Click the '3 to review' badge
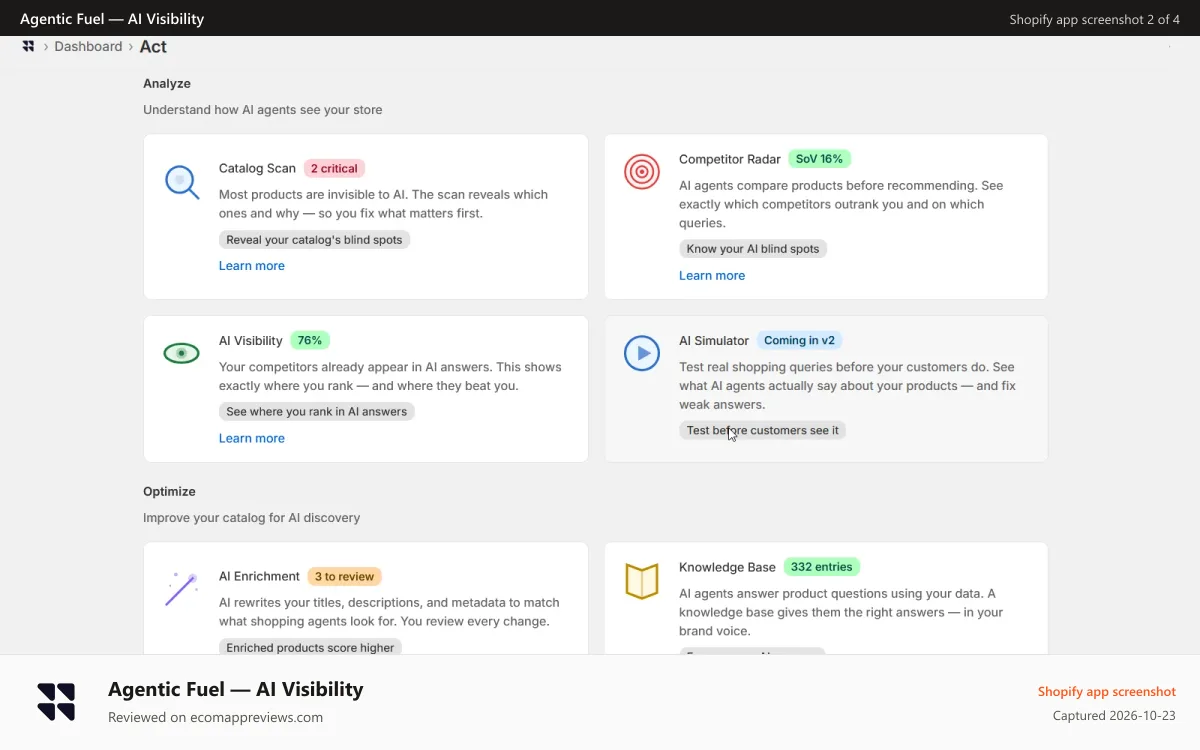This screenshot has width=1200, height=750. 344,576
